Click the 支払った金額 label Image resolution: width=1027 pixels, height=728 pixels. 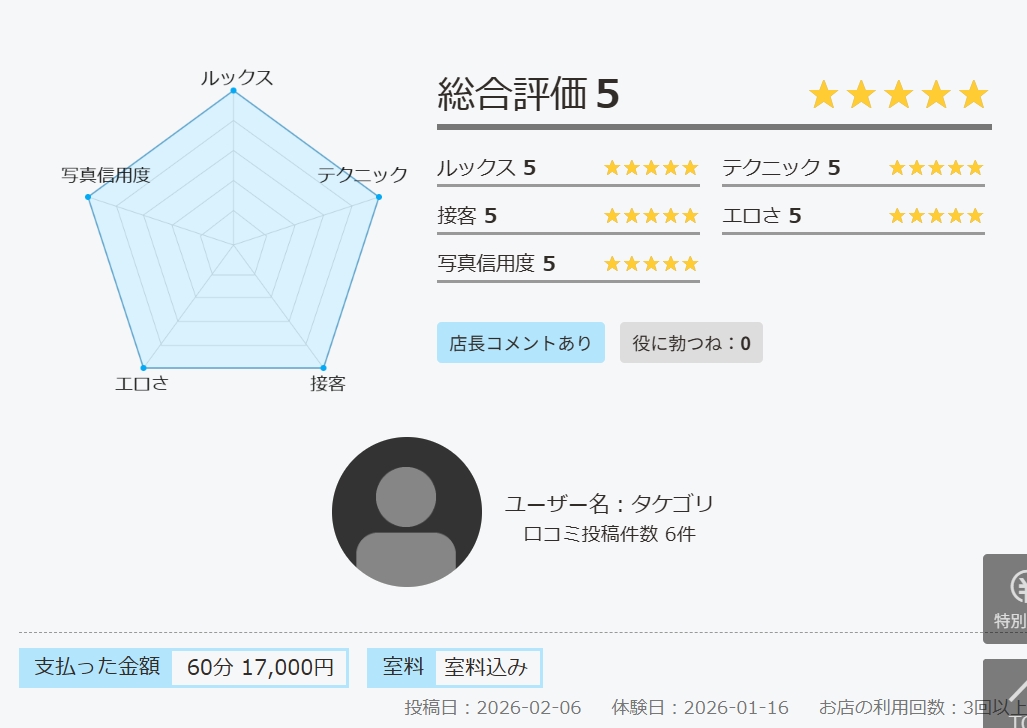coord(97,667)
